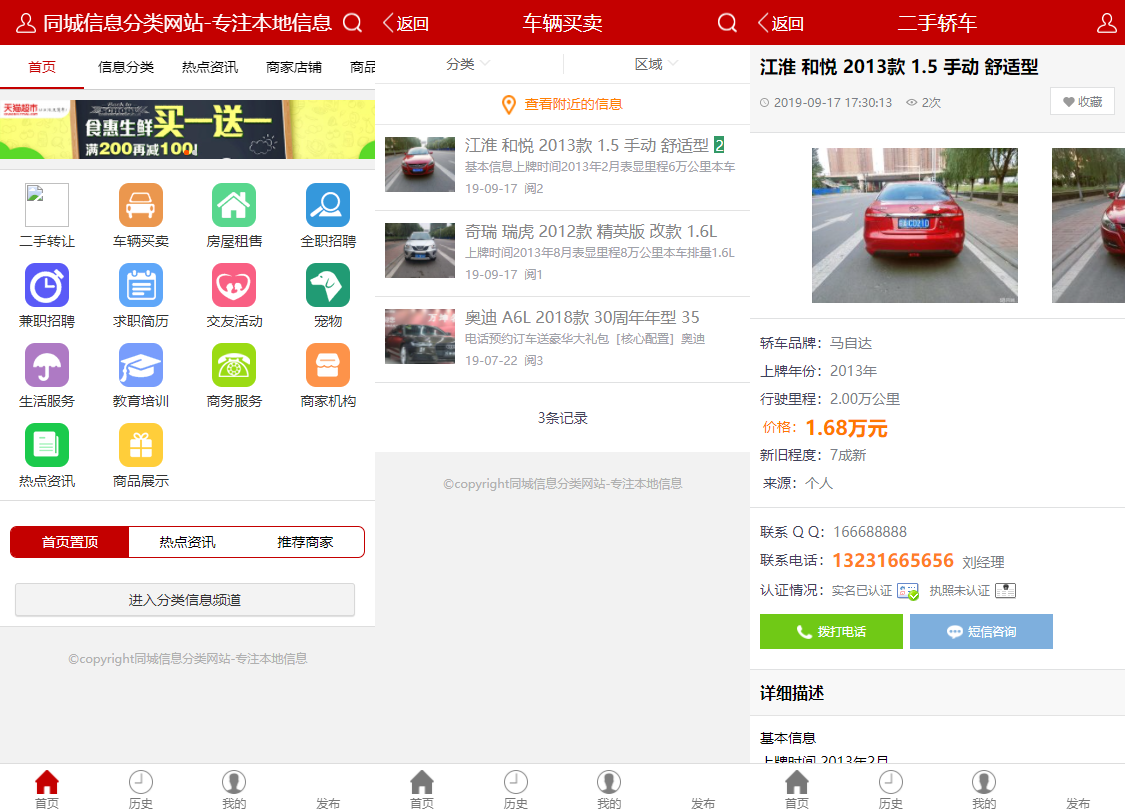Expand the 区域 filter dropdown
This screenshot has height=812, width=1125.
pos(656,65)
